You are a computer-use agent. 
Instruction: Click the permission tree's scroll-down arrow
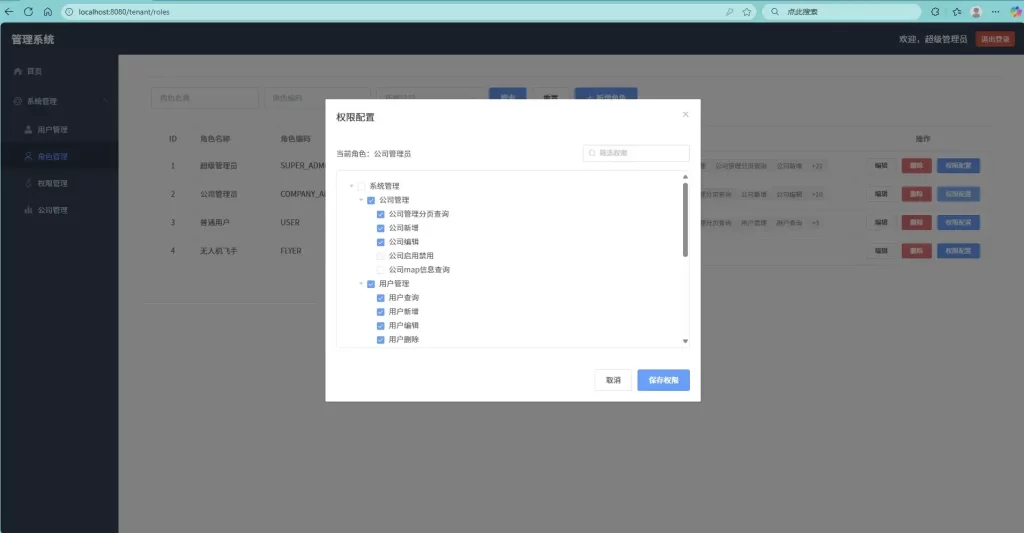tap(685, 341)
